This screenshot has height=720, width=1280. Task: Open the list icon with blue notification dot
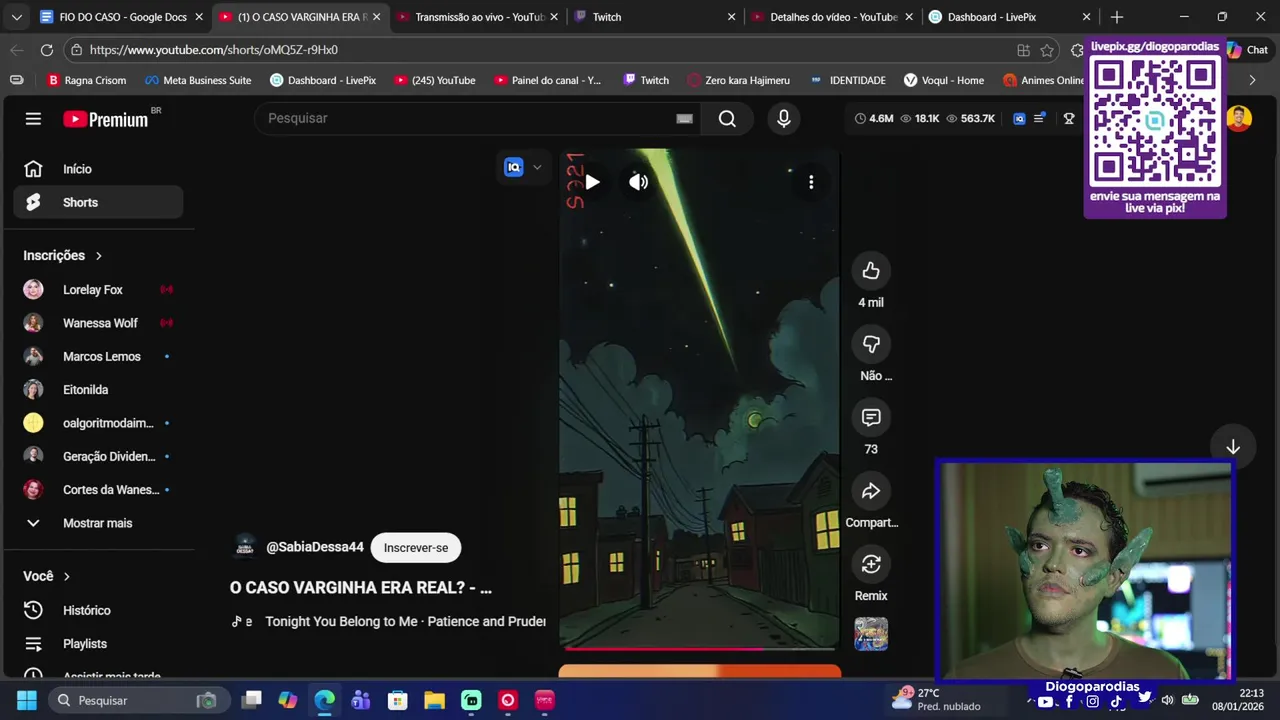click(x=1040, y=118)
